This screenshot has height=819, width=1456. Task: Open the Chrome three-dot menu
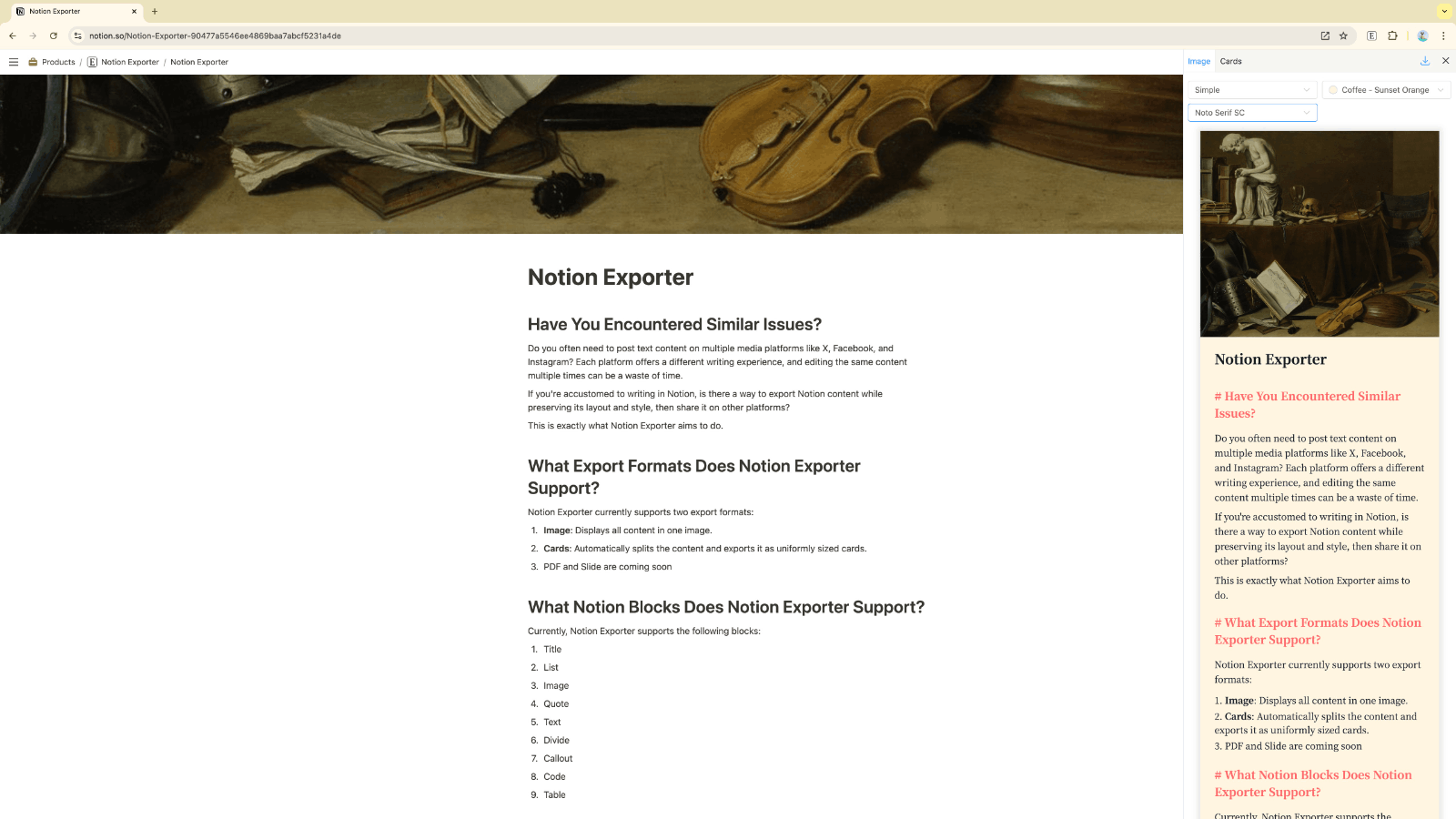pyautogui.click(x=1443, y=35)
